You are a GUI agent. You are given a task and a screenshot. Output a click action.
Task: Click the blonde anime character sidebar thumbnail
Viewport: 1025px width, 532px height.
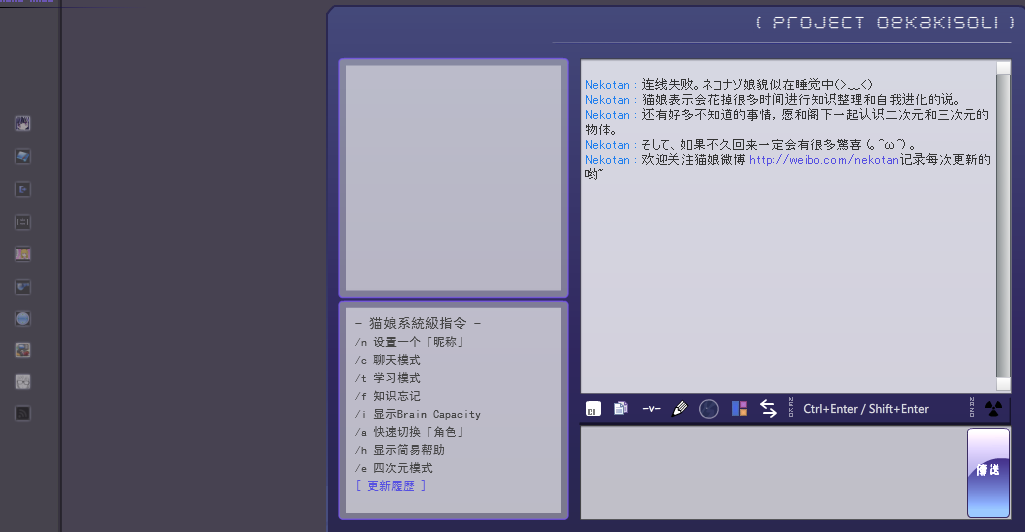click(x=23, y=254)
